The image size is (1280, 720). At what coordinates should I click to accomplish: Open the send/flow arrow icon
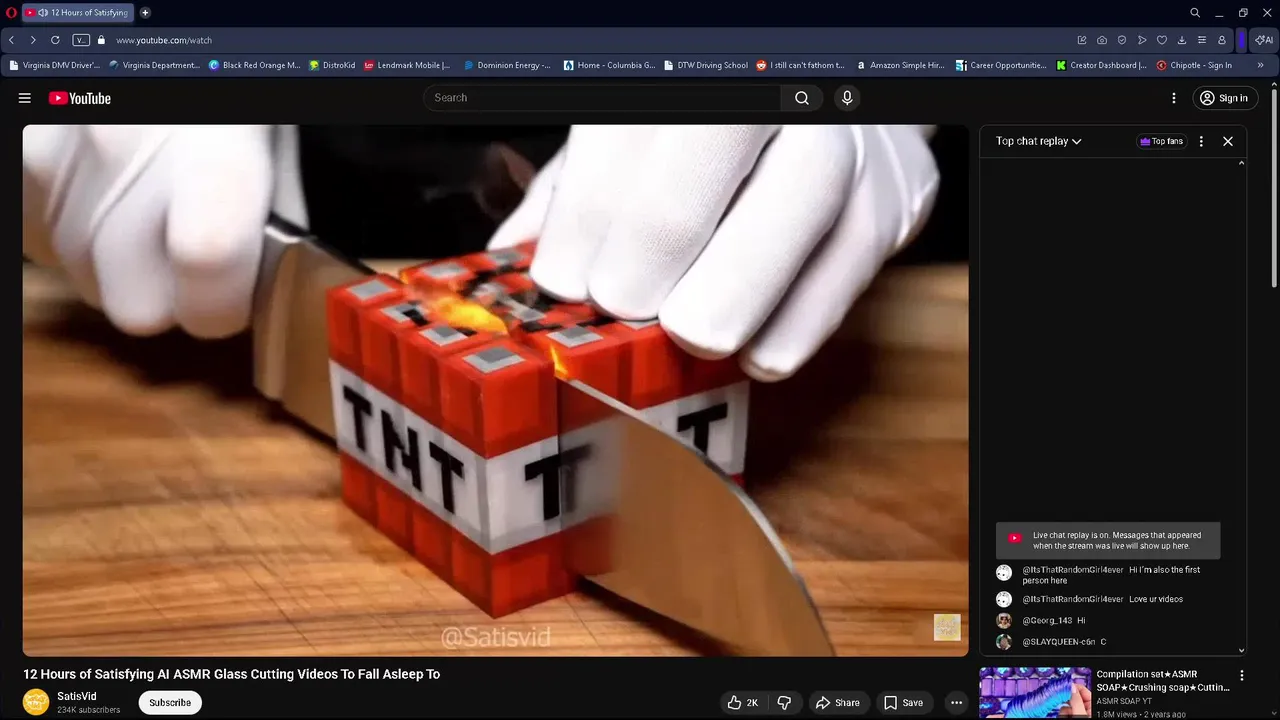click(1142, 40)
